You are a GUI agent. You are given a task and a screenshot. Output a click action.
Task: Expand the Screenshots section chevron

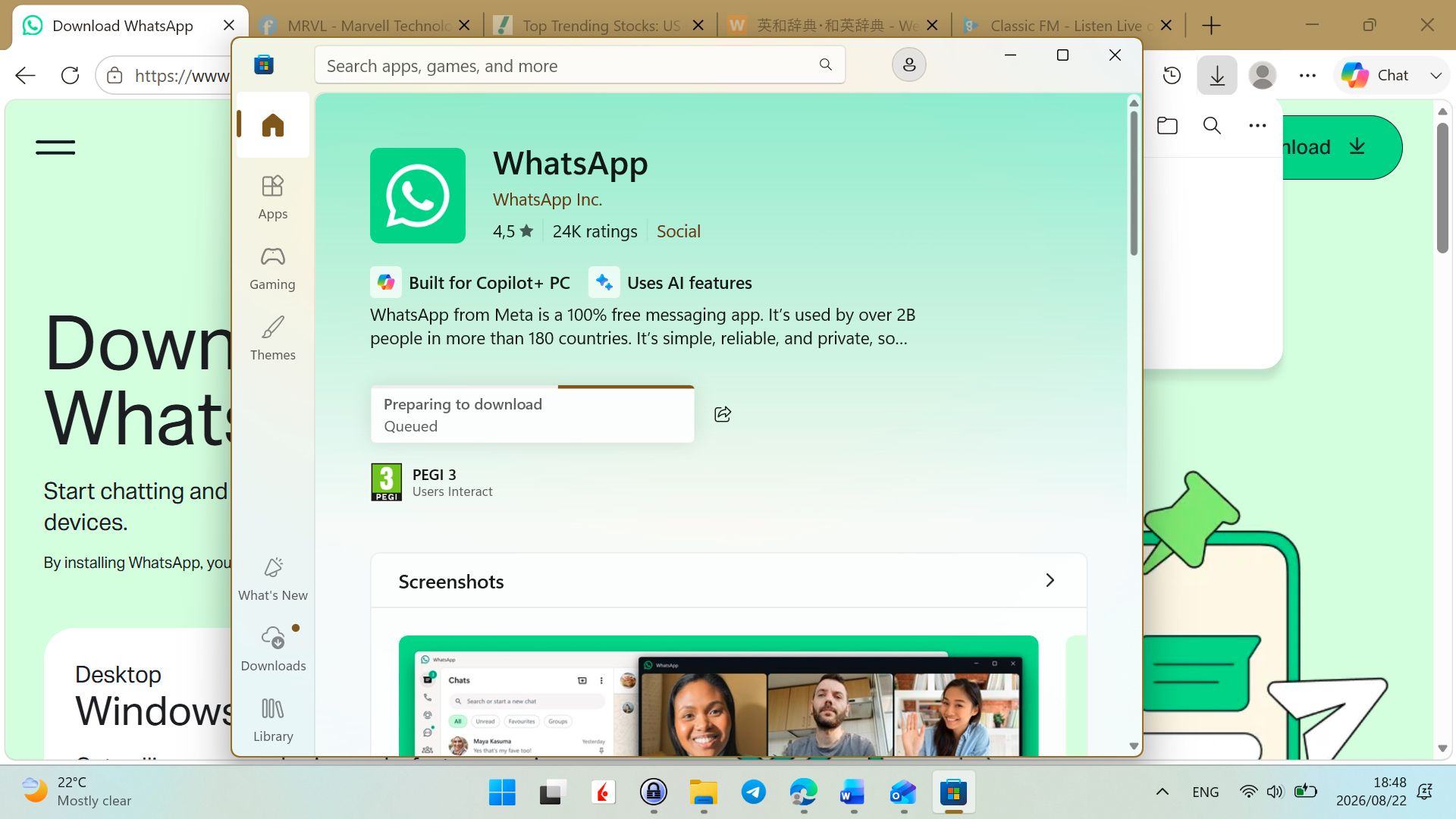coord(1050,581)
